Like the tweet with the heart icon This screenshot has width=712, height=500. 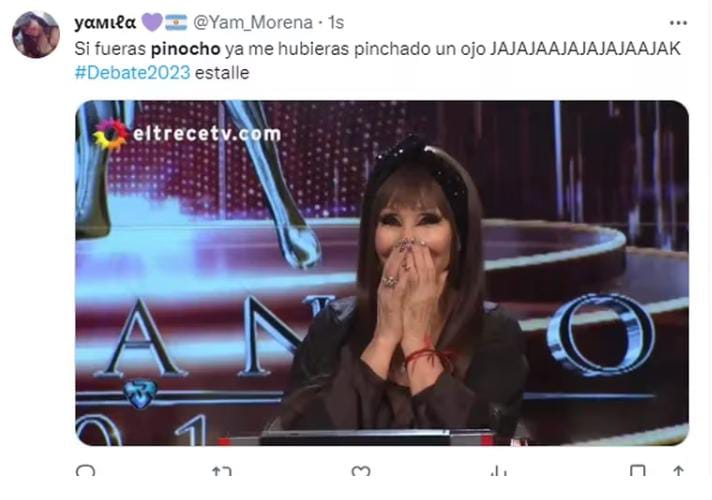(x=361, y=471)
